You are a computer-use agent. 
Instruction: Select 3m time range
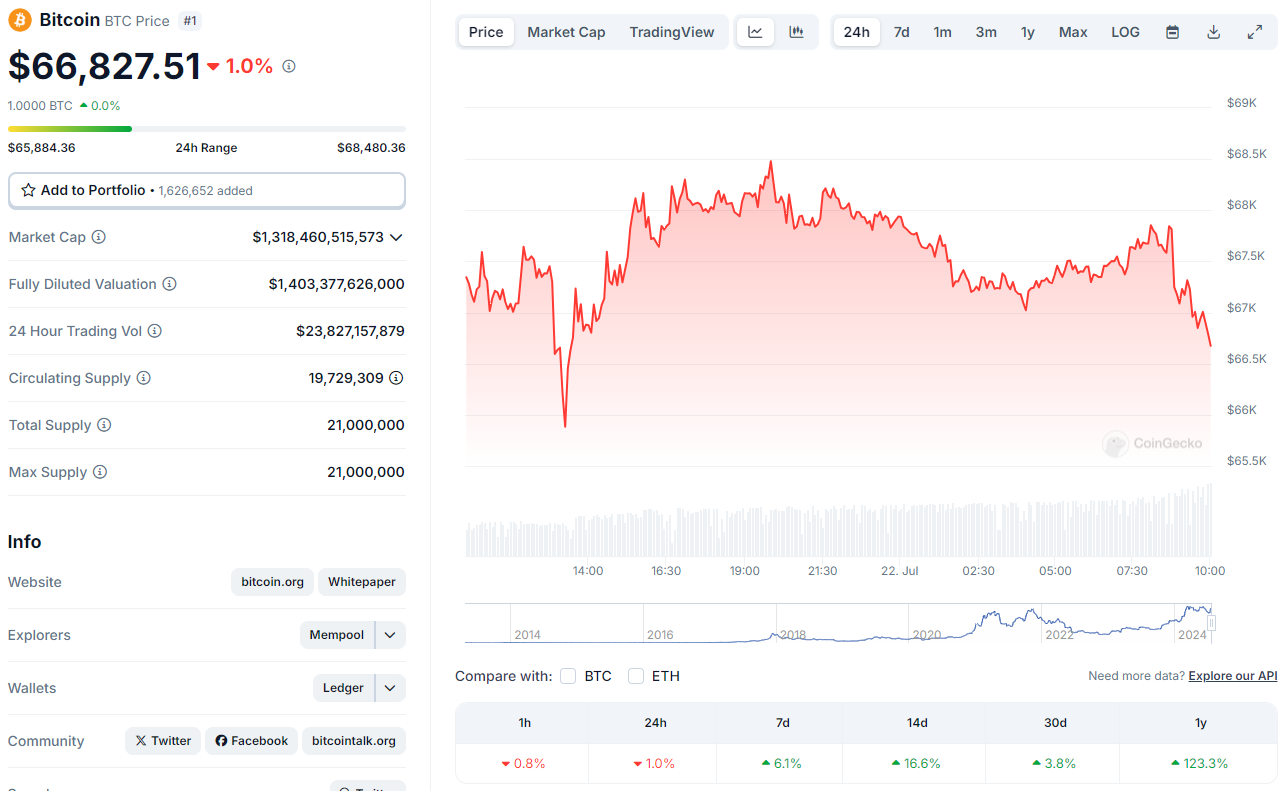point(986,32)
